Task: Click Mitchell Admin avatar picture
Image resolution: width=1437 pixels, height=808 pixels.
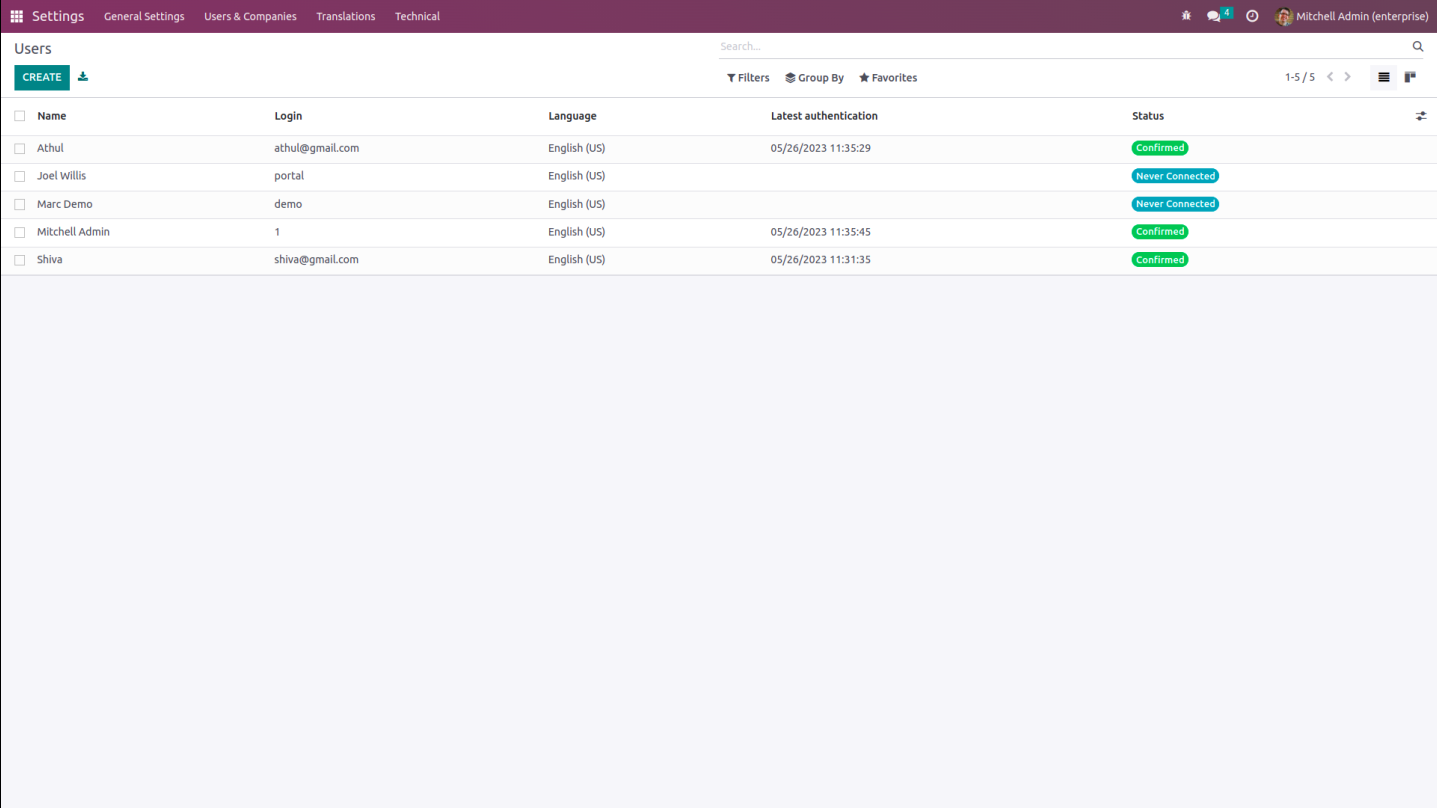Action: tap(1284, 16)
